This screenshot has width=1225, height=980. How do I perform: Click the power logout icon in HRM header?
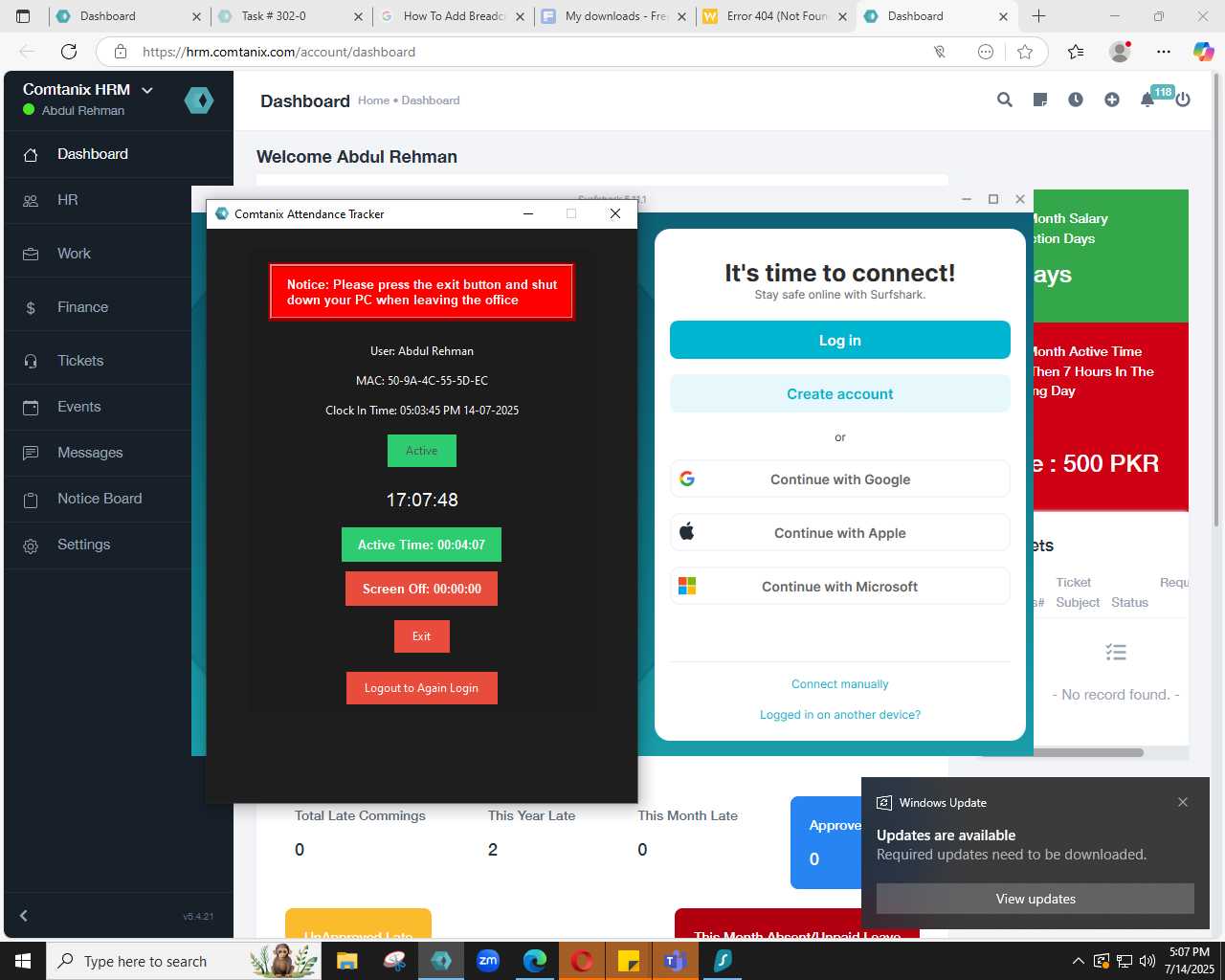click(x=1183, y=100)
